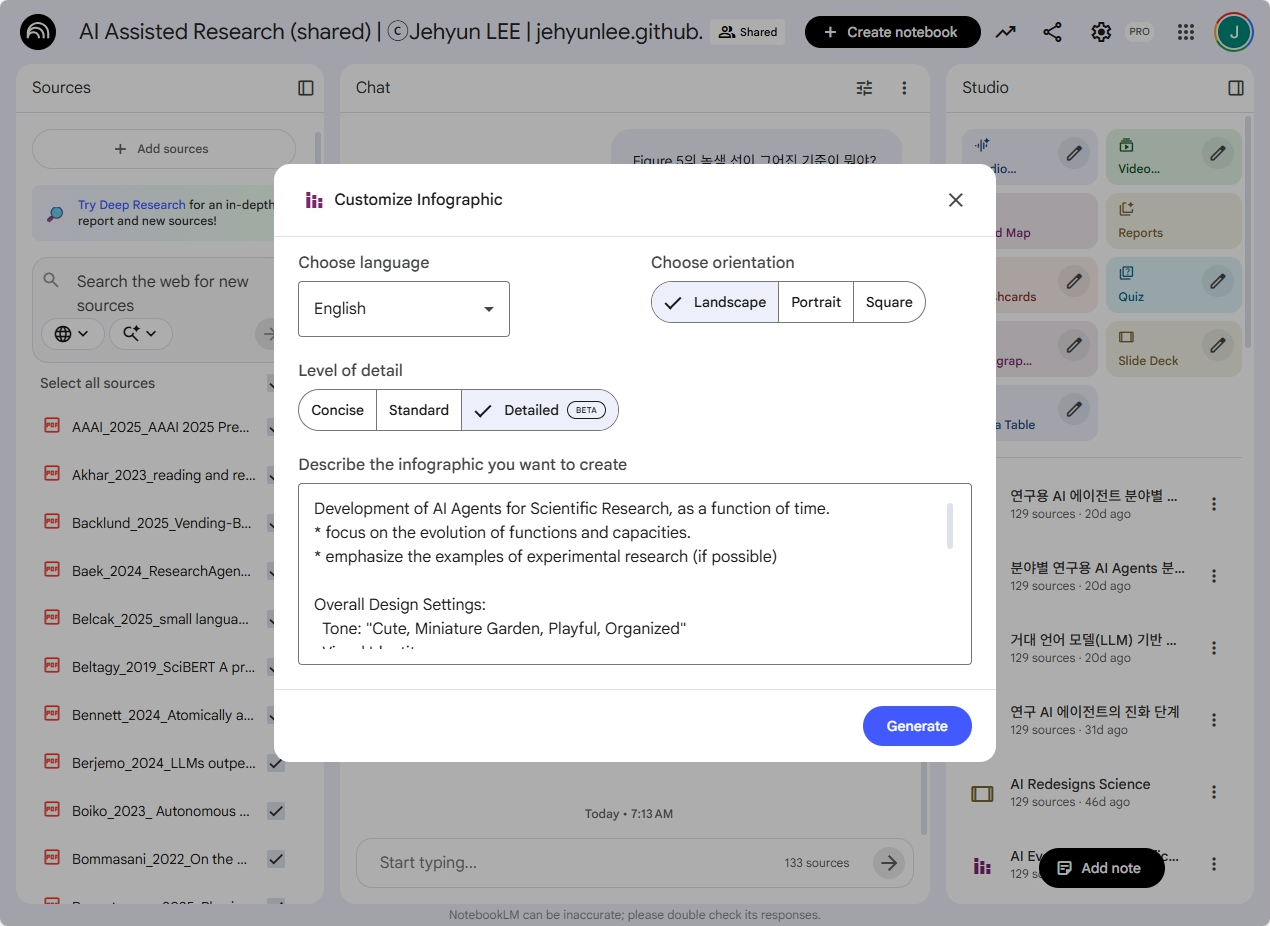Click the NotebookLM logo icon
The width and height of the screenshot is (1270, 926).
[38, 32]
